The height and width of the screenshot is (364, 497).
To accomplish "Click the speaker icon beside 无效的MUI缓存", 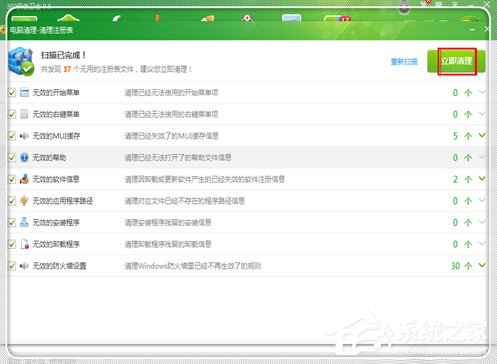I will [24, 136].
